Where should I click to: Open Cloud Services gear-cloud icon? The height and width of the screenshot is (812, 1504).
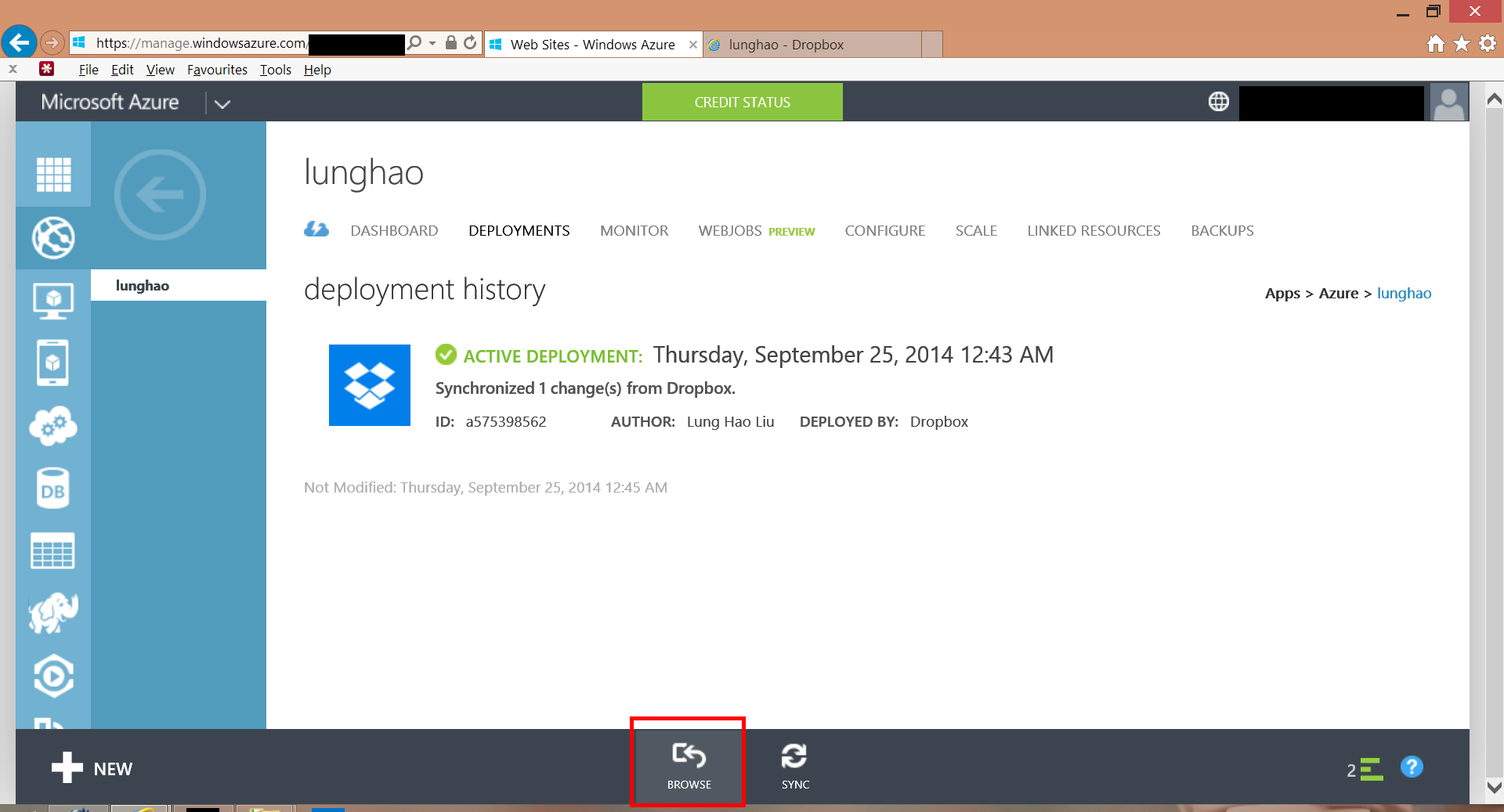(x=53, y=426)
